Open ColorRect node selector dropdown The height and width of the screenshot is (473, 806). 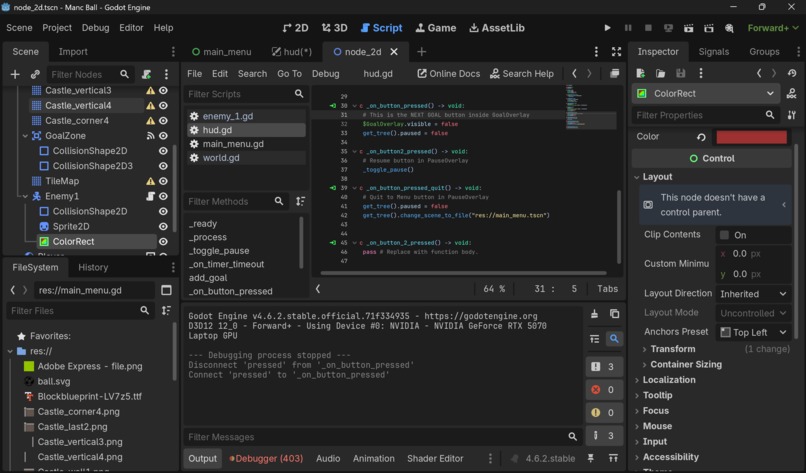point(705,94)
